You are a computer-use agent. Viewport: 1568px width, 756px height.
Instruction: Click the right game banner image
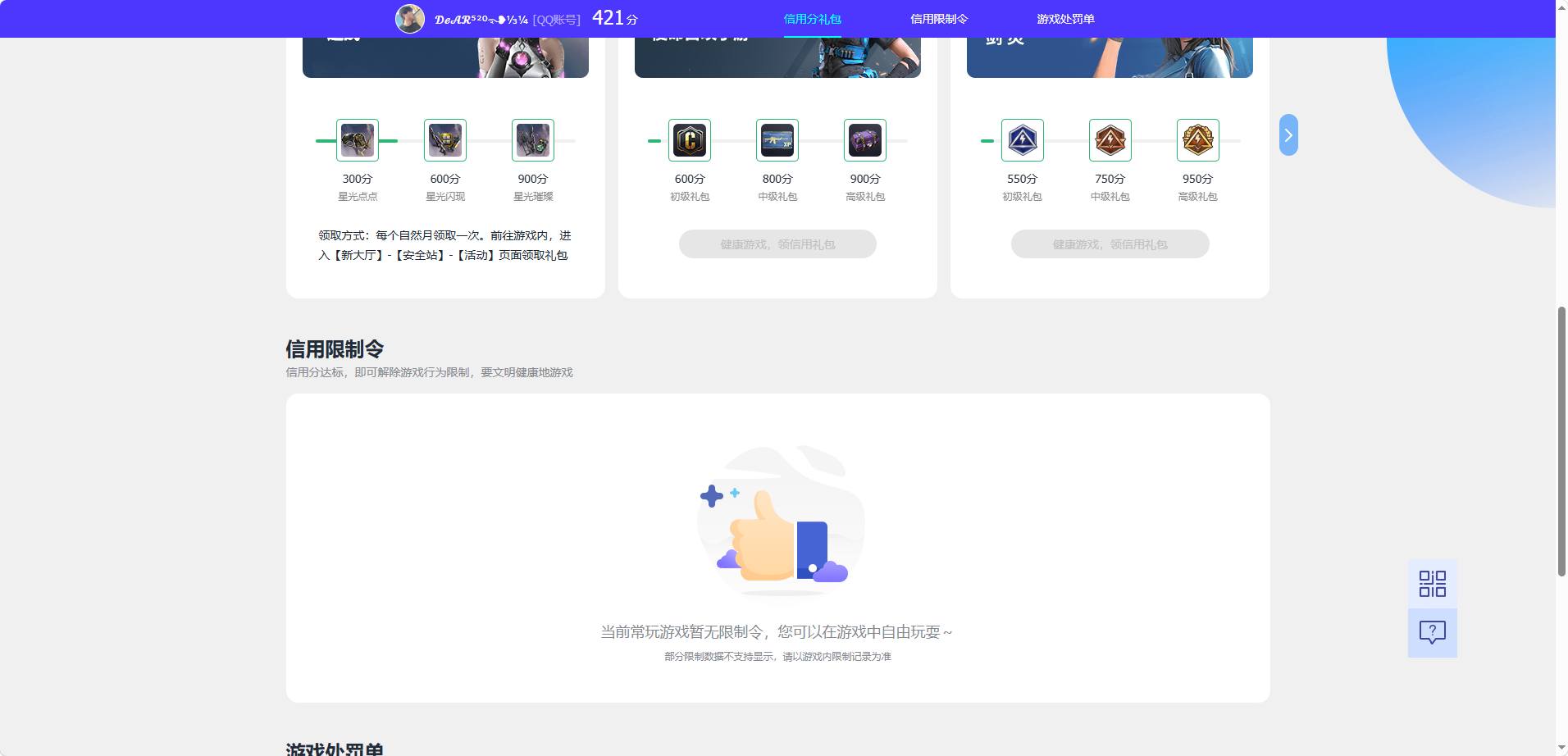coord(1110,57)
